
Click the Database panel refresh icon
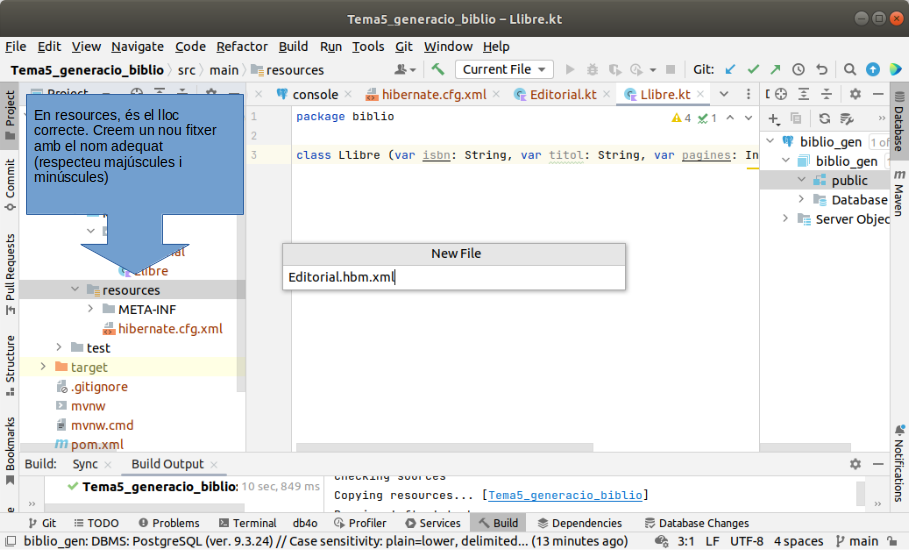point(824,119)
